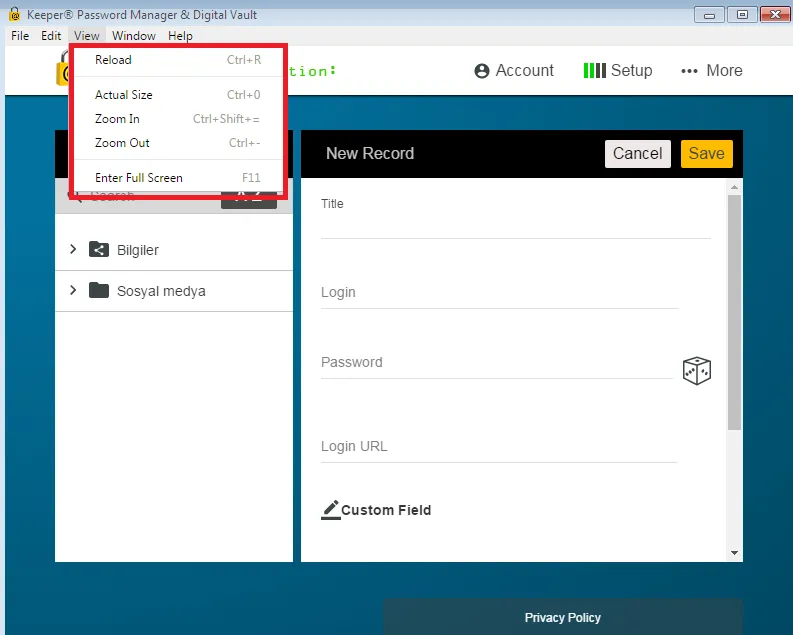Close the open View menu

86,36
